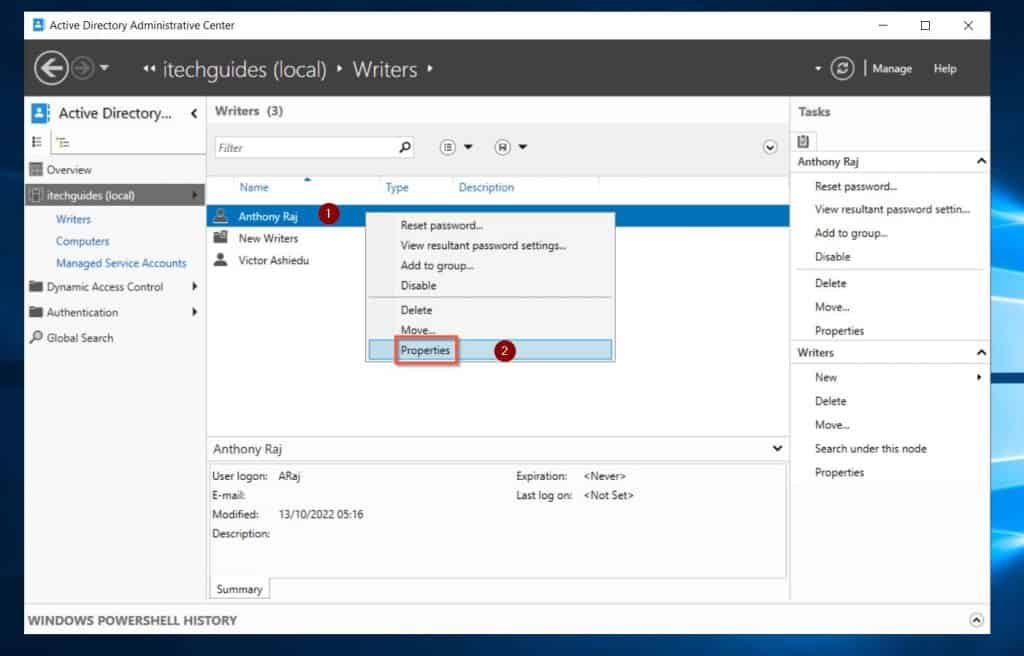Open the breadcrumb Writers dropdown arrow
Screen dimensions: 1024x656
(x=430, y=68)
